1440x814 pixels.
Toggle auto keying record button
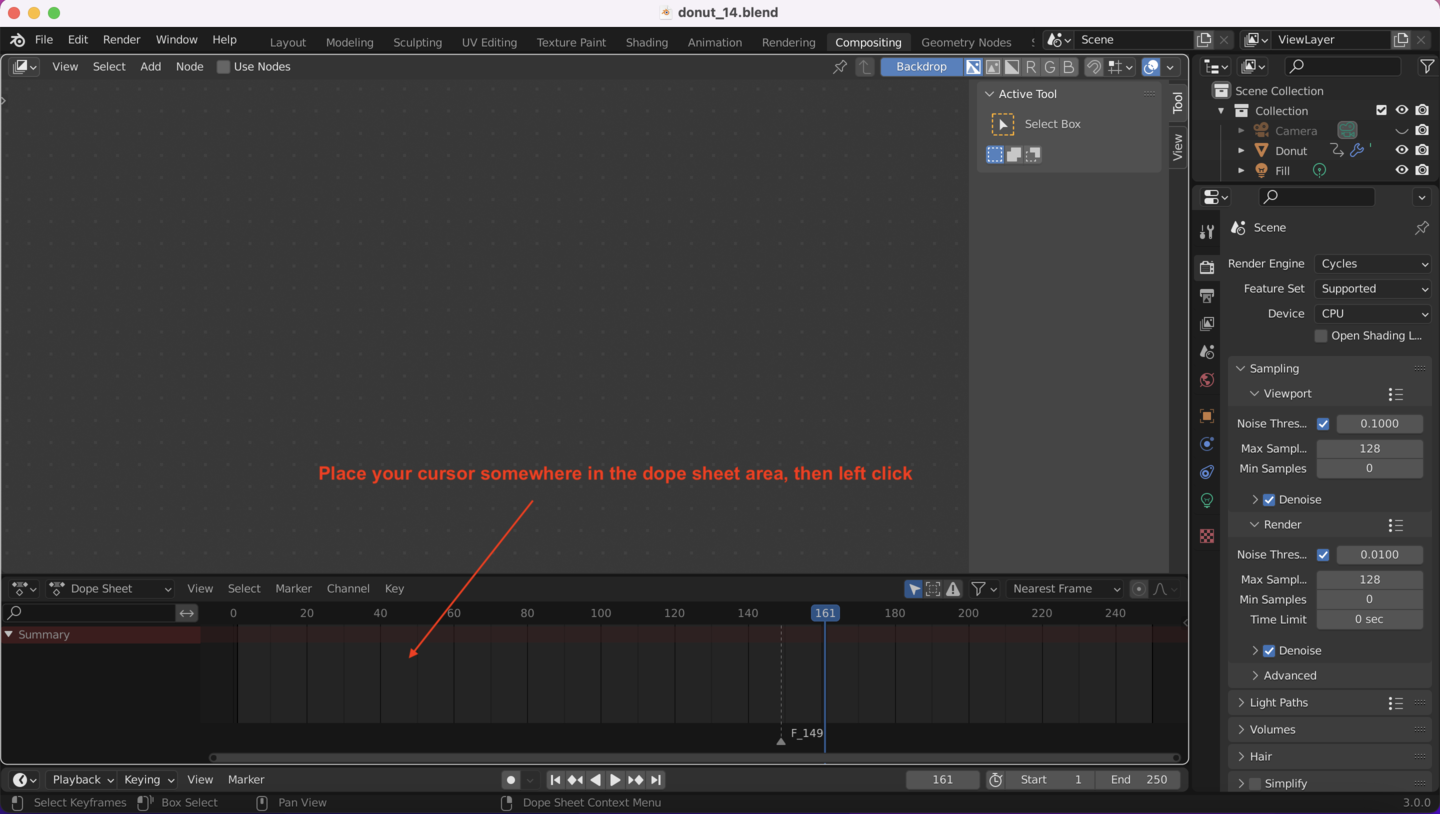[x=511, y=780]
